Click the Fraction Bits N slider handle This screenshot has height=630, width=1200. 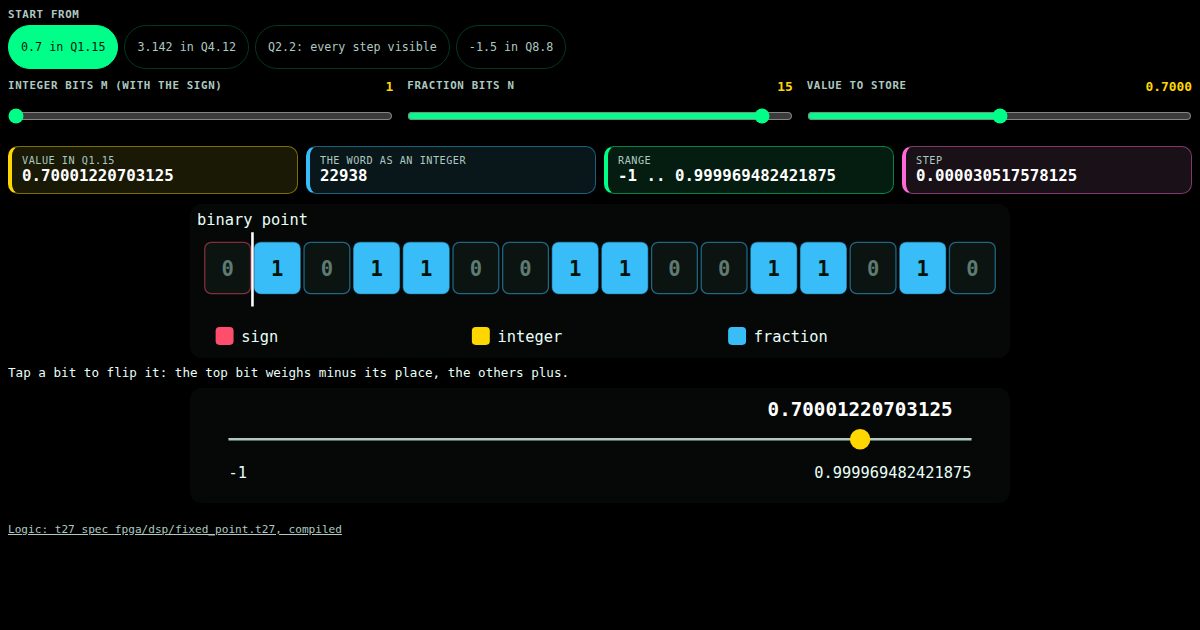[x=762, y=116]
